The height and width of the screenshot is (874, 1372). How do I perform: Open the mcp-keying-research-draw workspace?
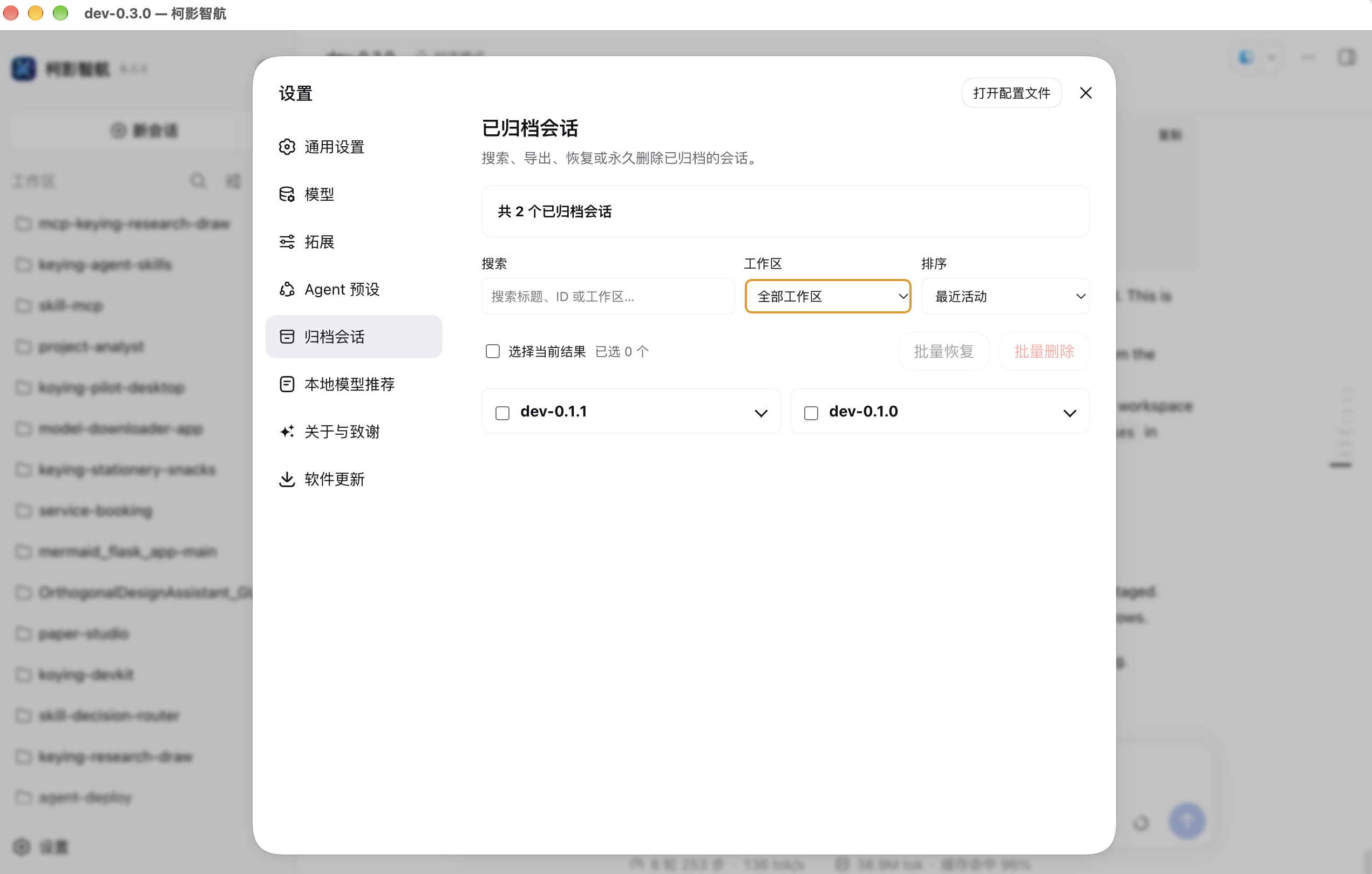133,224
